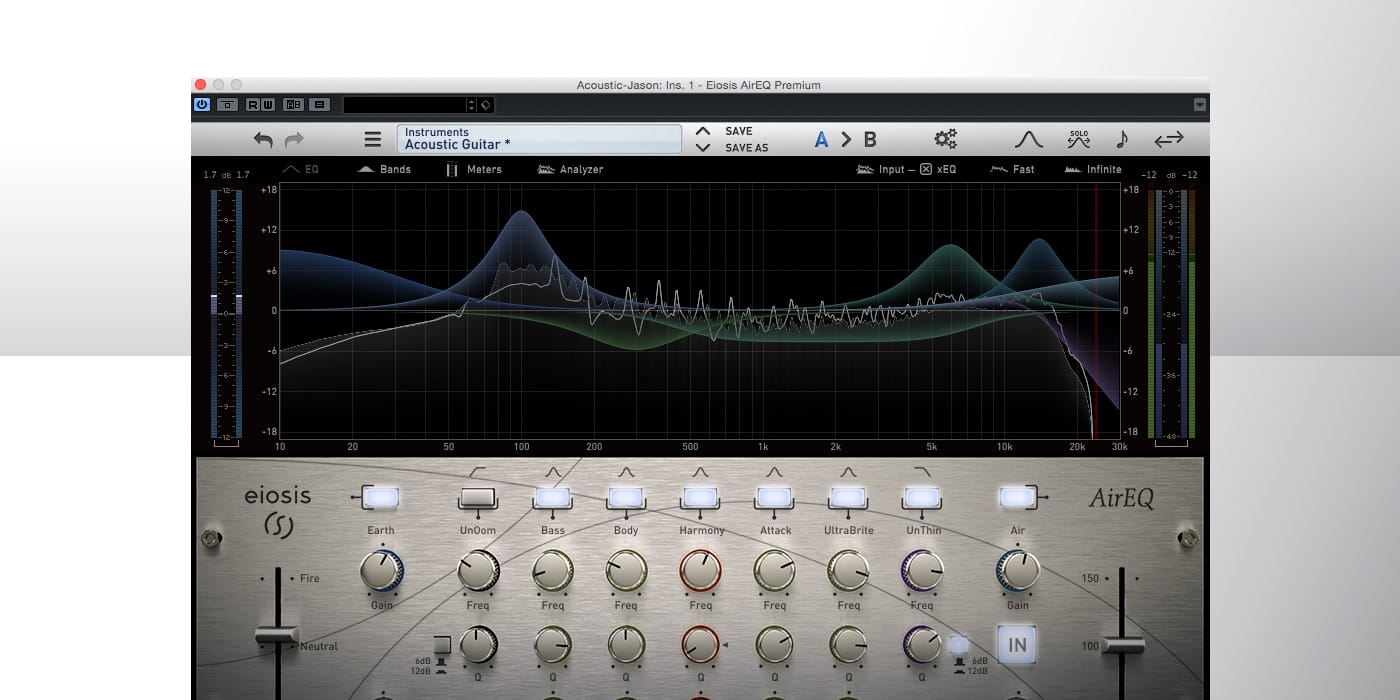Click the IN button
The image size is (1400, 700).
pyautogui.click(x=1017, y=645)
